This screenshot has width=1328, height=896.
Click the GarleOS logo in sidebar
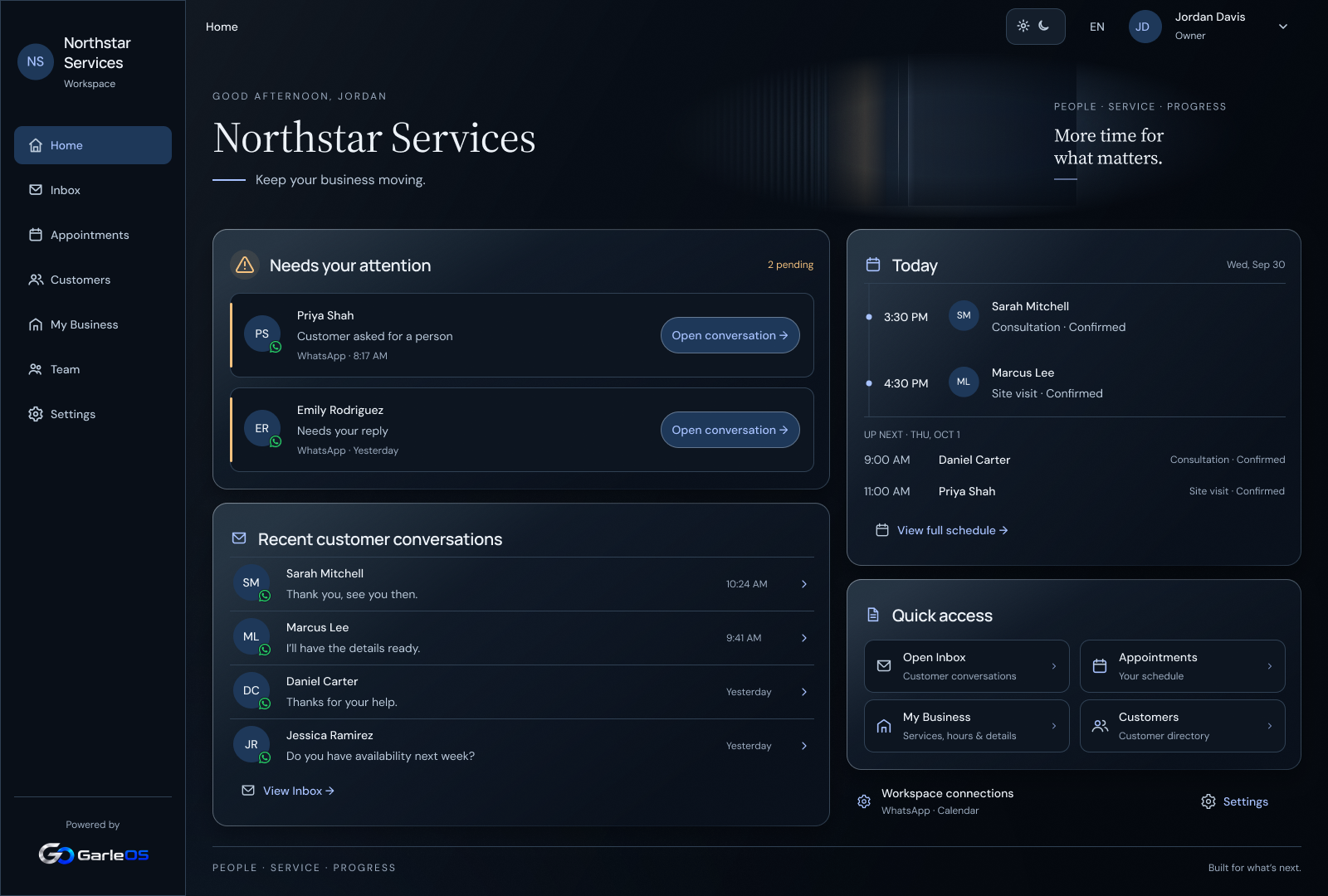coord(93,854)
